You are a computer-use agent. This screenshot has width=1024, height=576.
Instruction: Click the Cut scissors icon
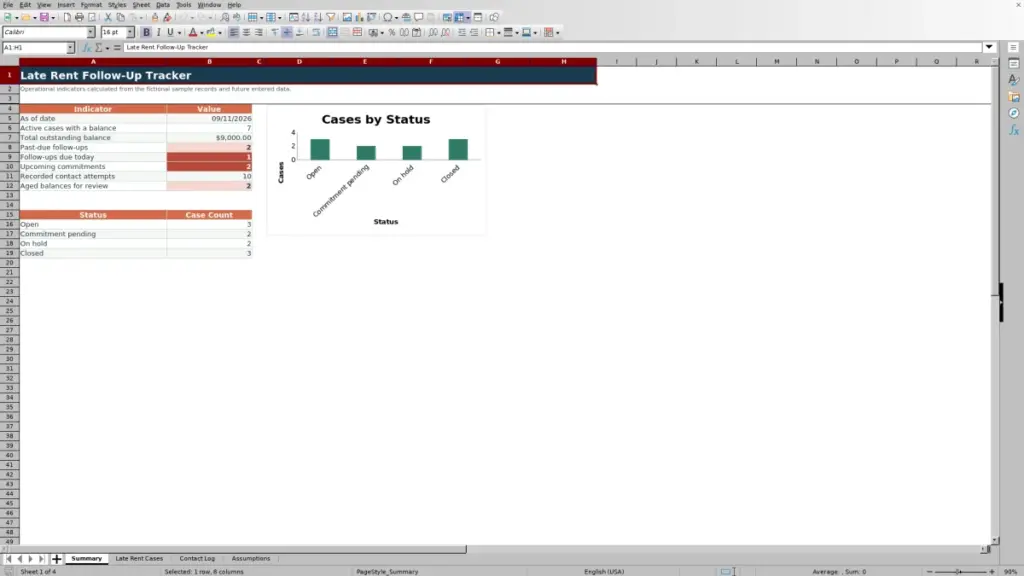(108, 17)
